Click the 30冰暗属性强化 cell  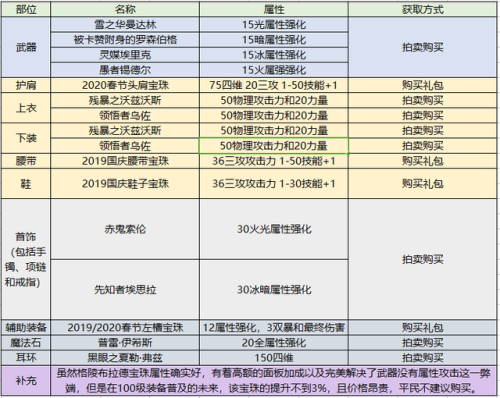pyautogui.click(x=274, y=290)
